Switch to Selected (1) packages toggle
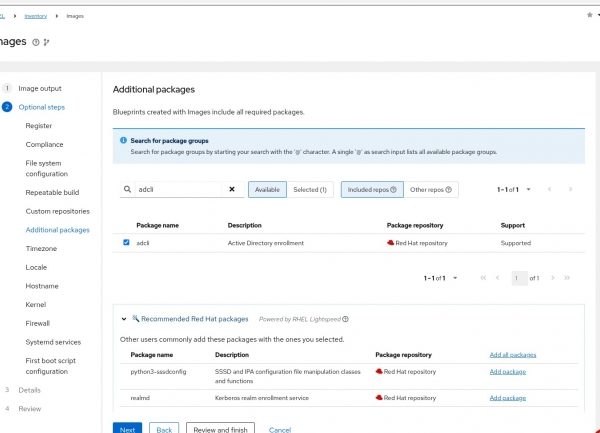Image resolution: width=600 pixels, height=433 pixels. (310, 190)
